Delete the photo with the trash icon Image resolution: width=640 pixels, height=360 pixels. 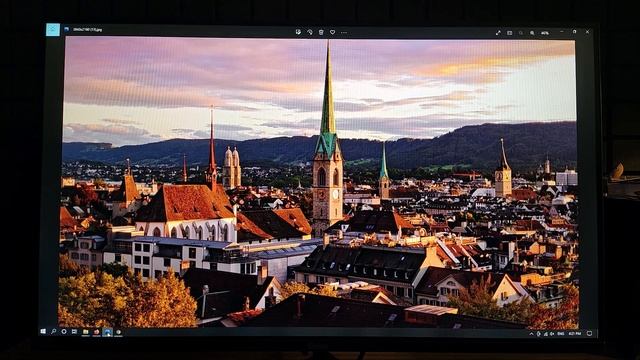pyautogui.click(x=321, y=32)
